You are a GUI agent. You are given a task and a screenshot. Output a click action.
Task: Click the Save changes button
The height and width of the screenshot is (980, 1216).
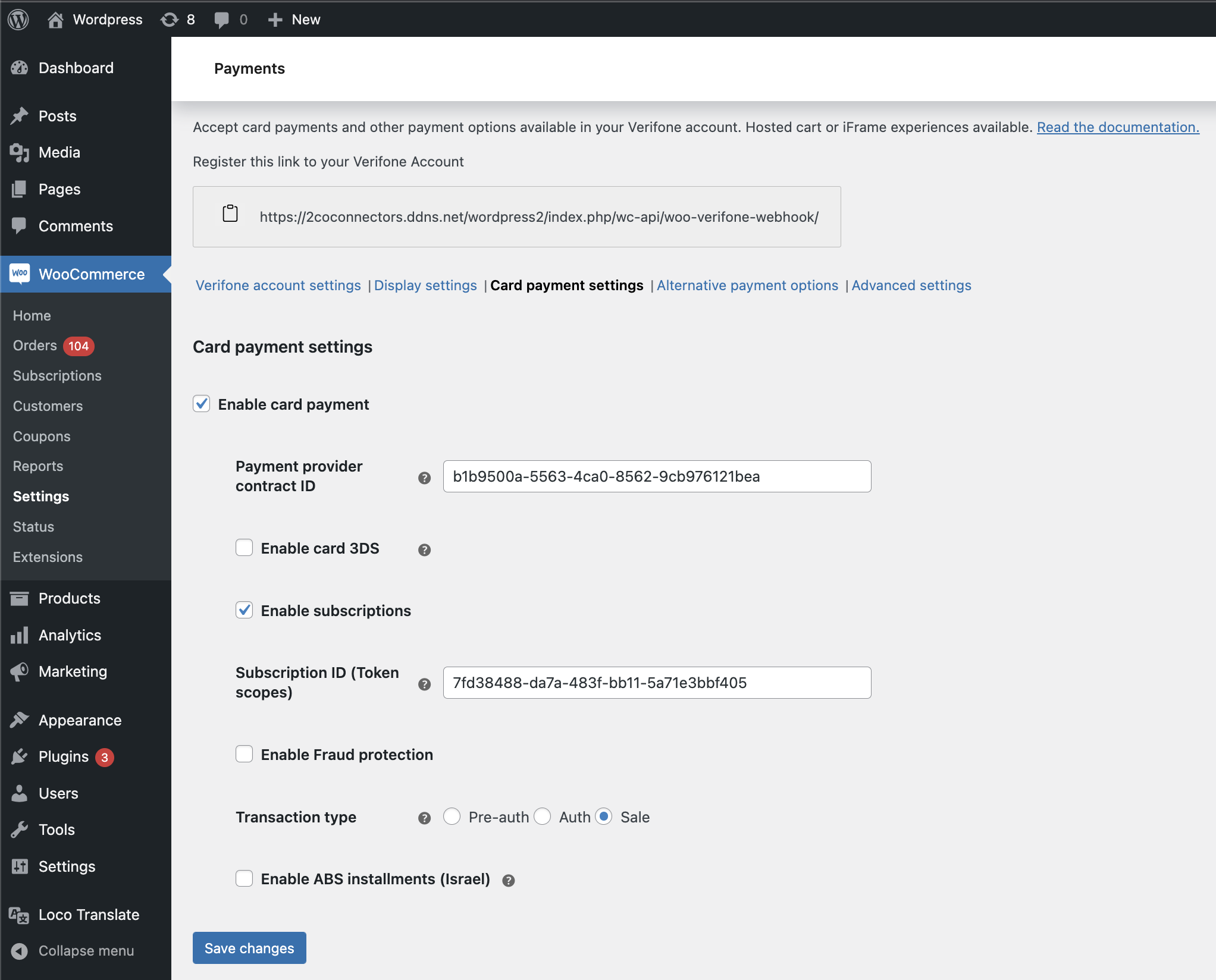point(249,947)
